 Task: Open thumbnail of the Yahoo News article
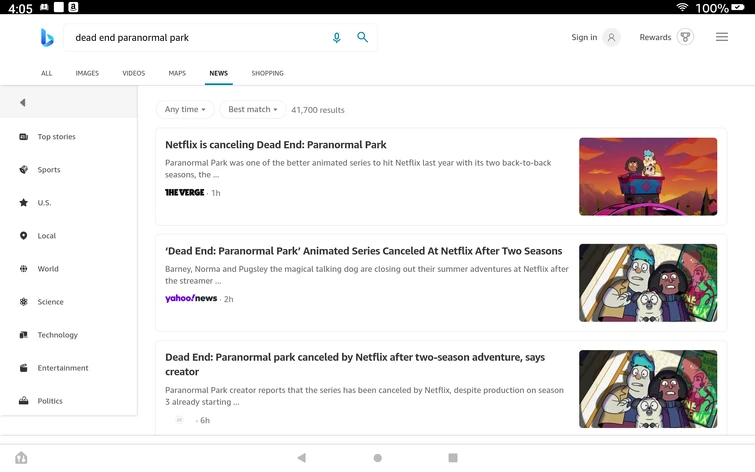(x=647, y=283)
